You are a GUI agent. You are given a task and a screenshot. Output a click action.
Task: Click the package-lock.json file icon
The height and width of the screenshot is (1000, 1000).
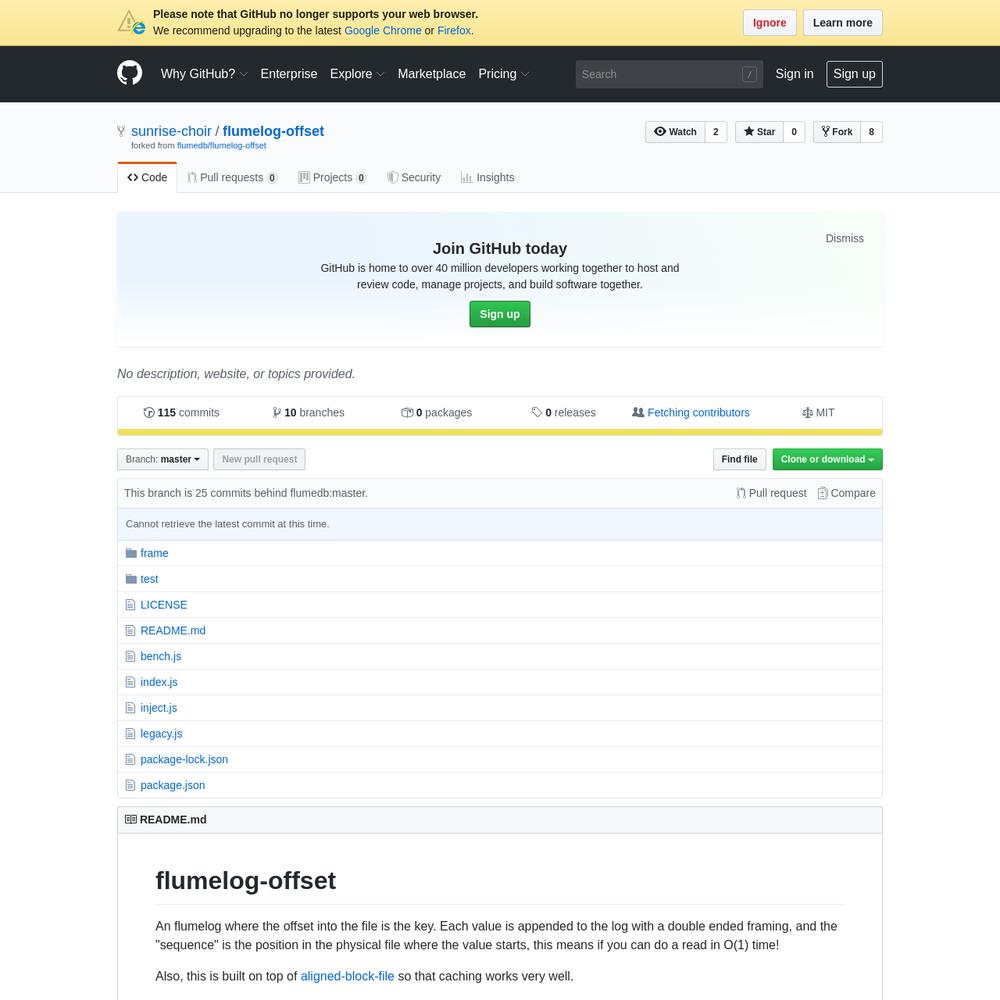[x=130, y=760]
